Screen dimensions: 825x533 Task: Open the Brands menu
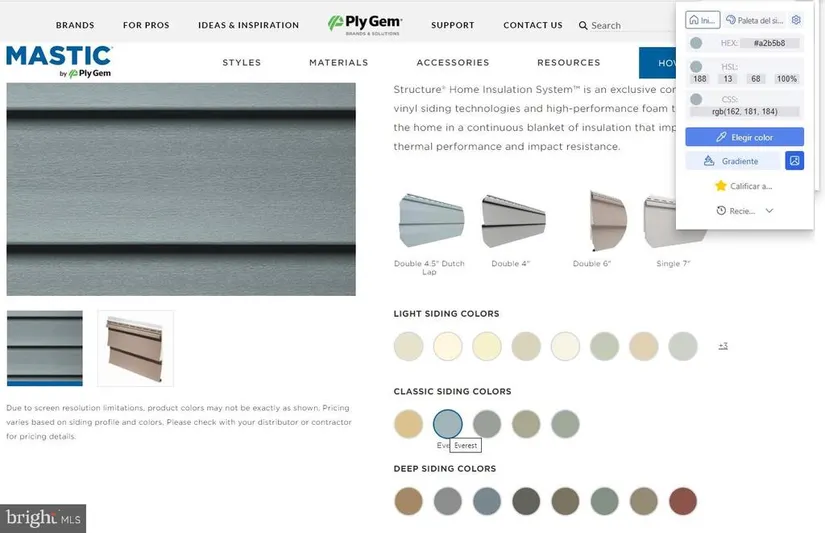click(75, 25)
